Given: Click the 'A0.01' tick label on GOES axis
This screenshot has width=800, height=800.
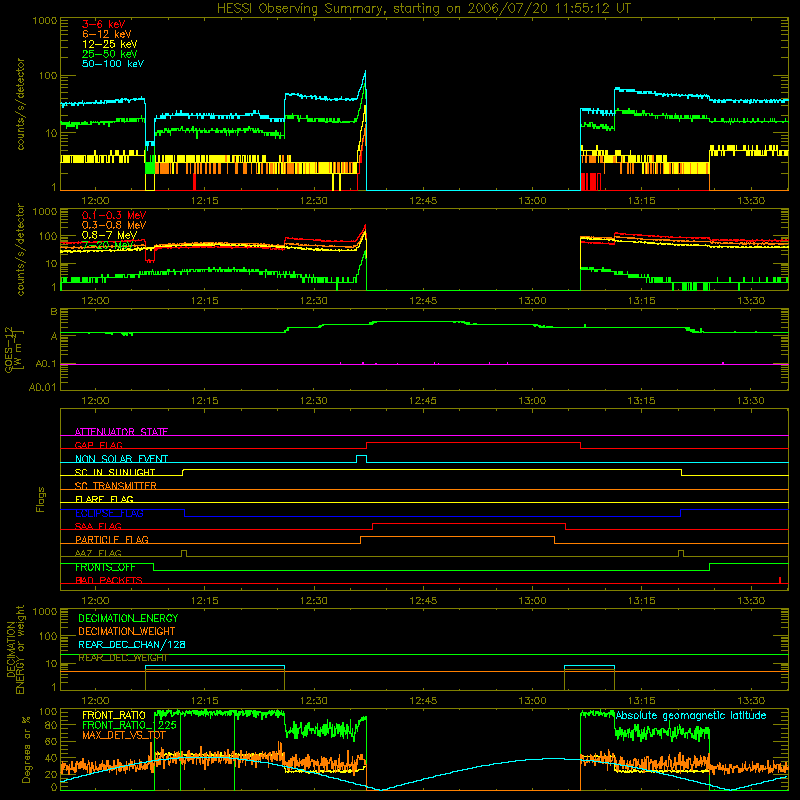Looking at the screenshot, I should pyautogui.click(x=42, y=387).
